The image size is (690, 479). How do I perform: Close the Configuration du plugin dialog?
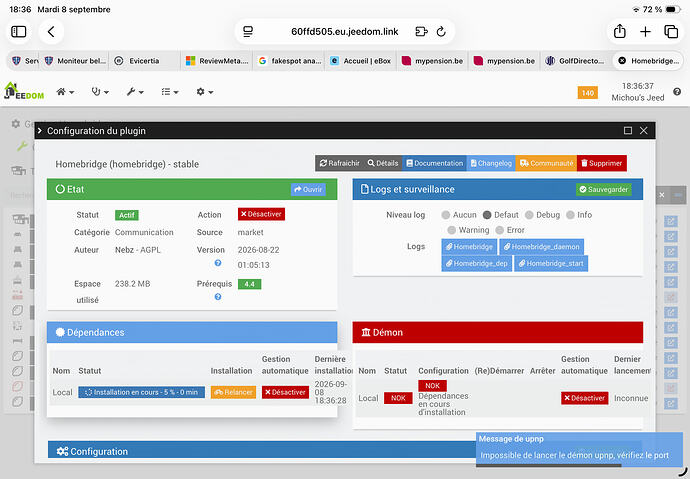pos(644,131)
